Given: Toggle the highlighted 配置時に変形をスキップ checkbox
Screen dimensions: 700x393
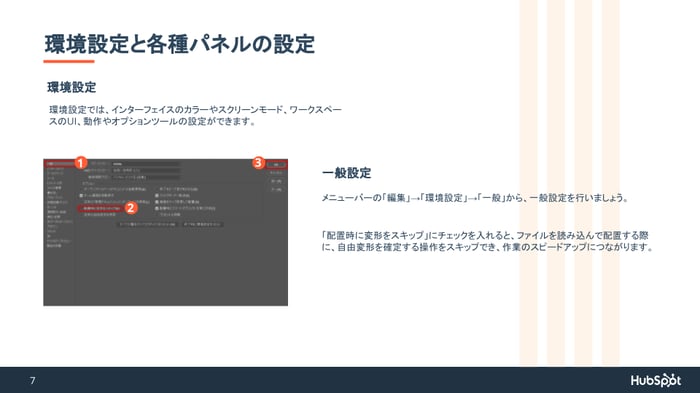Looking at the screenshot, I should pos(101,208).
